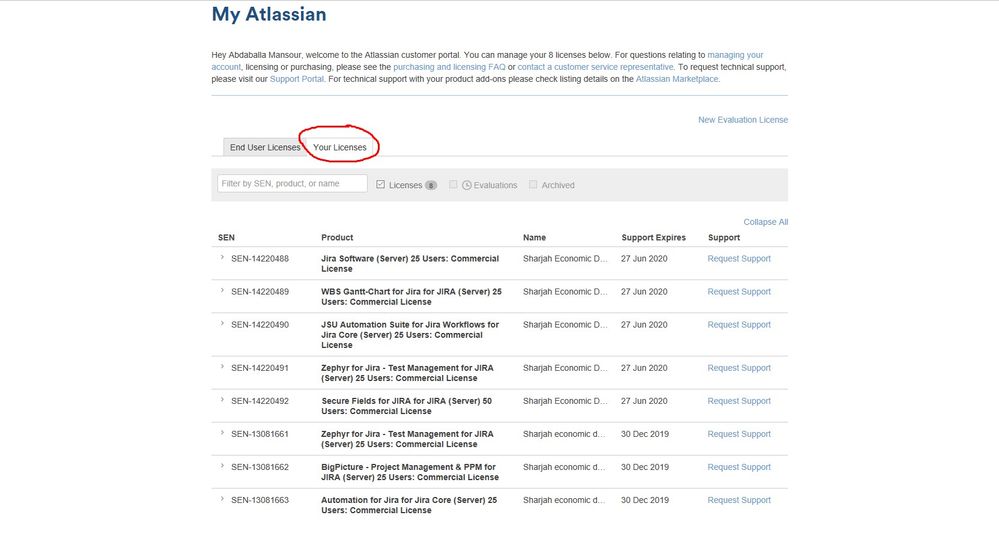Viewport: 999px width, 559px height.
Task: Click the Name column header
Action: 535,238
